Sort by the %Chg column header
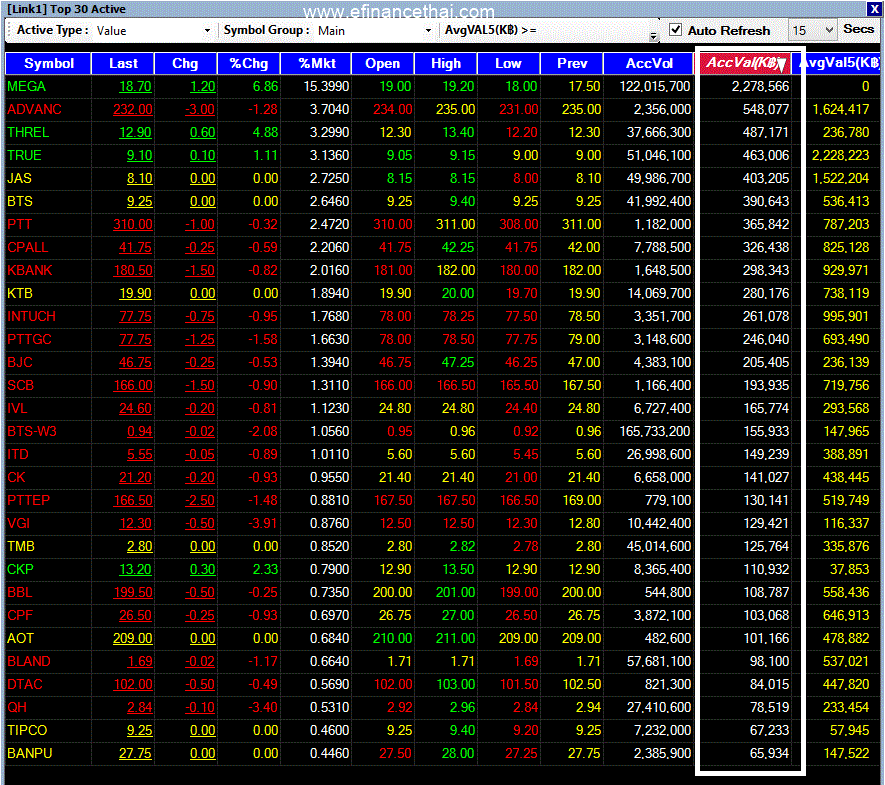The width and height of the screenshot is (885, 785). pos(249,63)
